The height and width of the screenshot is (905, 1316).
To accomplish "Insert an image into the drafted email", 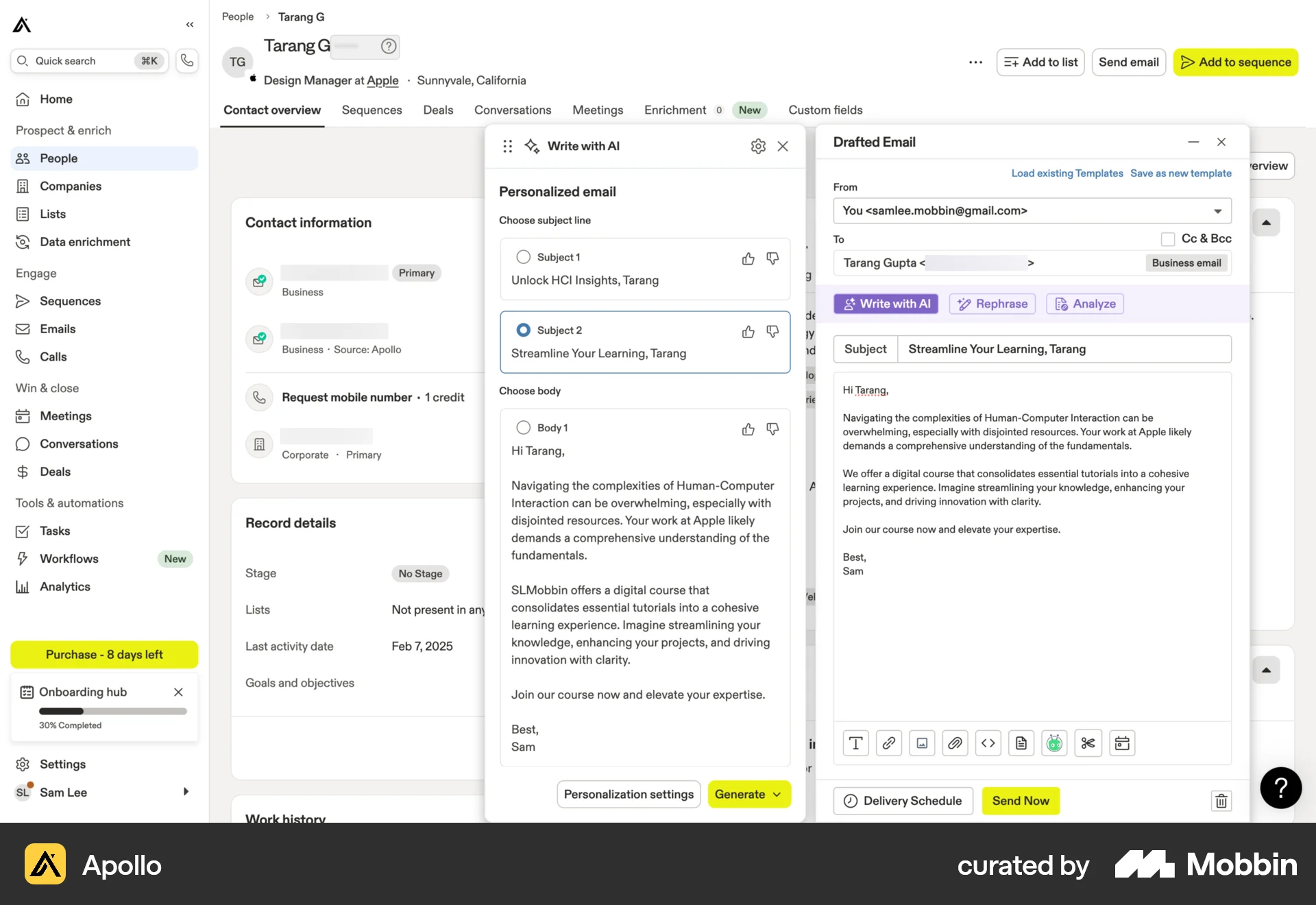I will click(x=922, y=743).
